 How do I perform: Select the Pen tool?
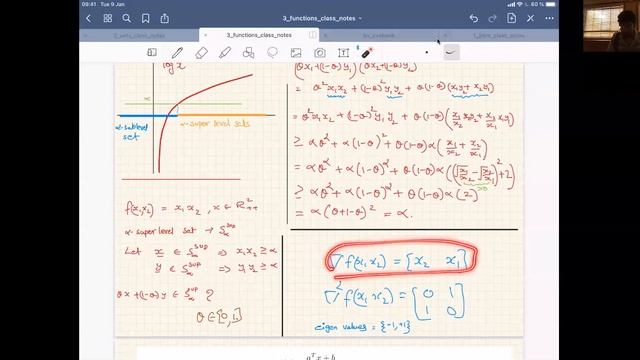[x=177, y=53]
